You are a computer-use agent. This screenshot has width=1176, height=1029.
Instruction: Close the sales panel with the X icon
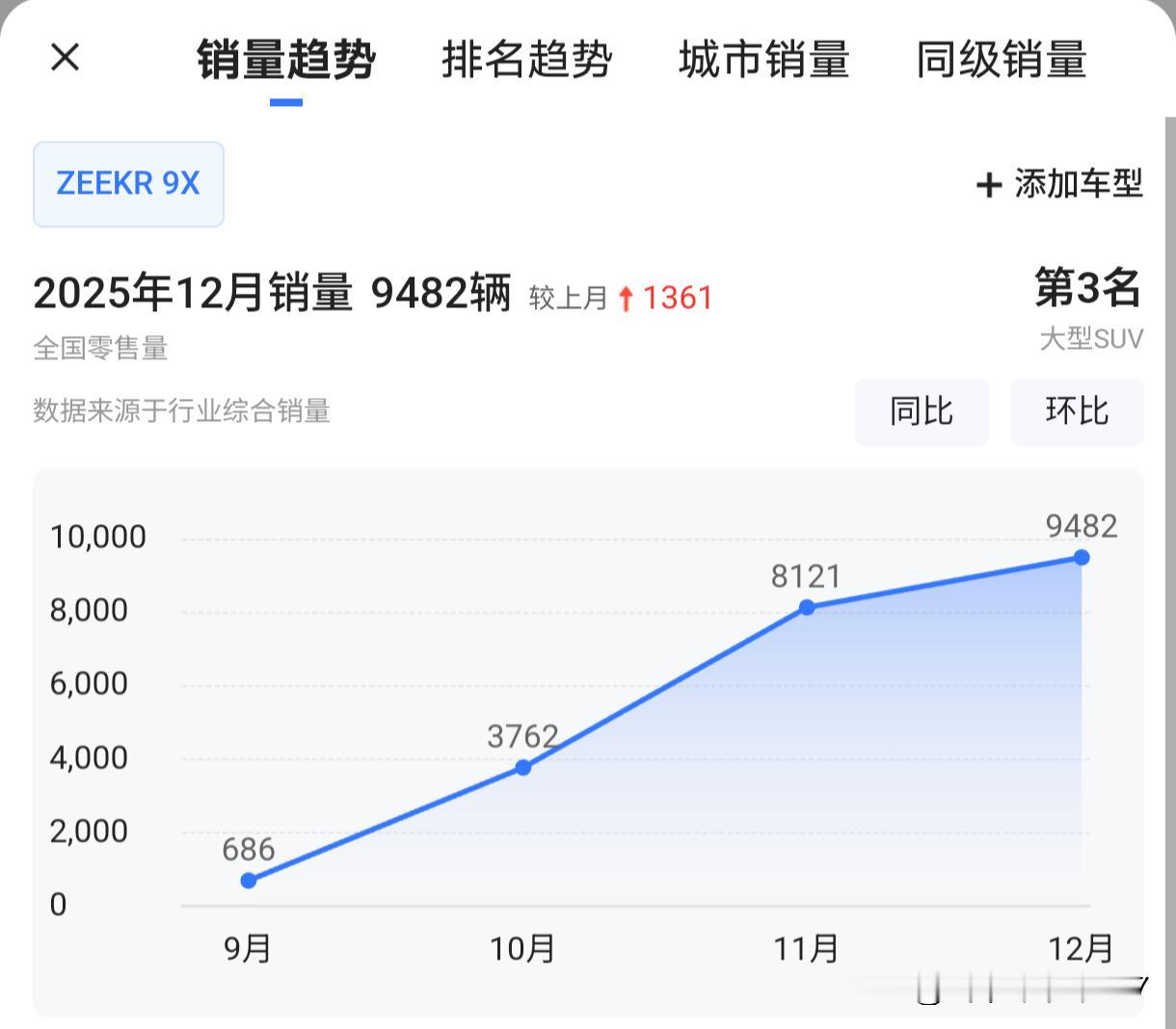65,58
